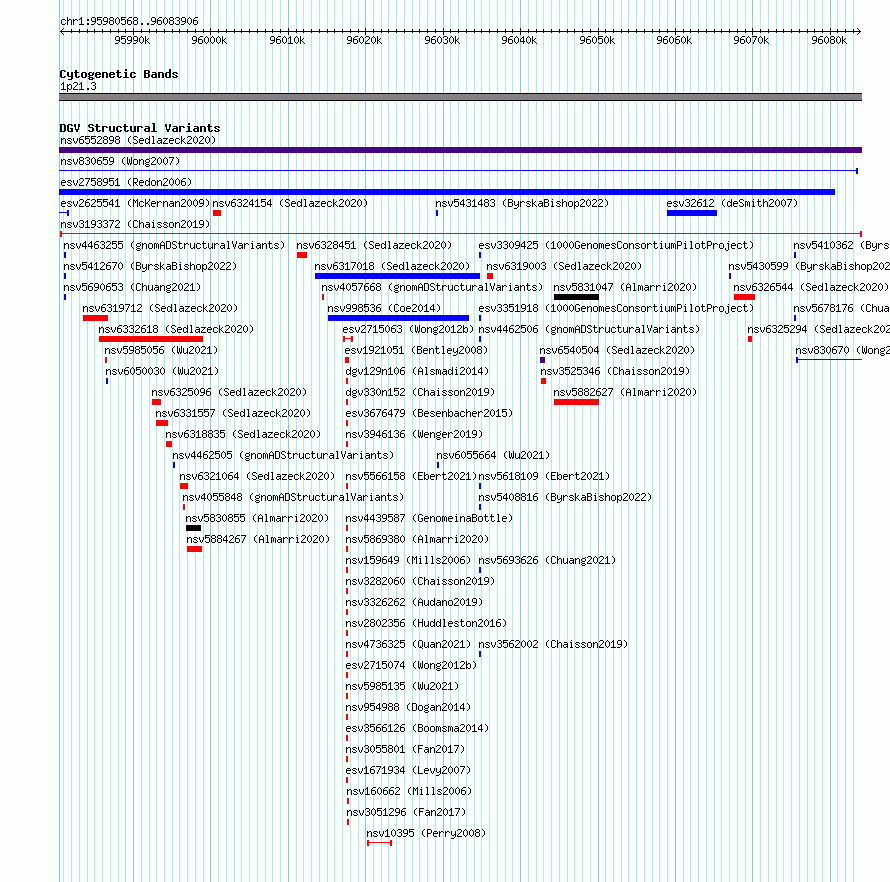Select the blue nsv998536 variant bar

pos(398,318)
